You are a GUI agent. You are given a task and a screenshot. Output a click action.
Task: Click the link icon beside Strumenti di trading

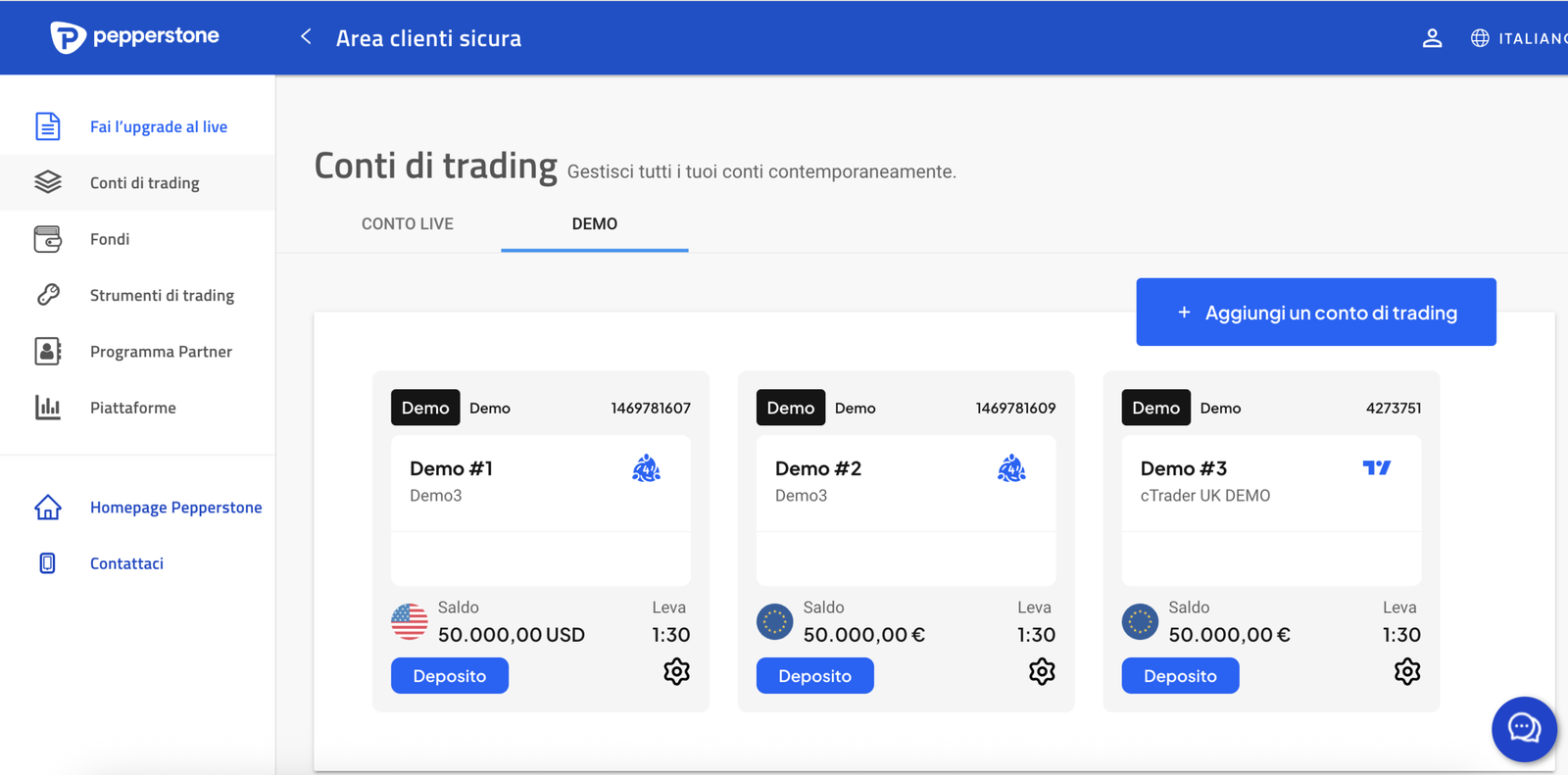coord(47,295)
